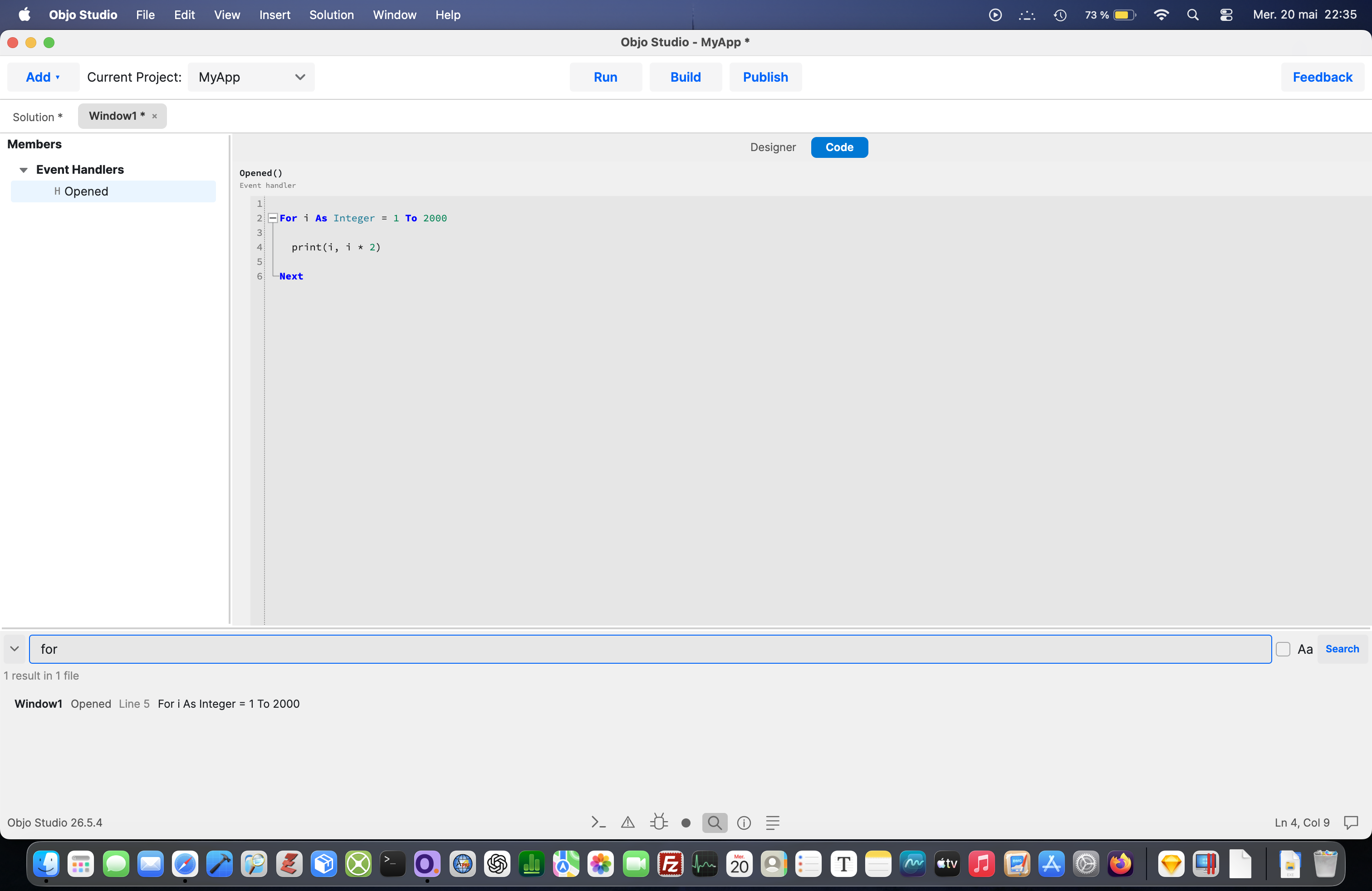
Task: Open Firefox from the Dock
Action: (x=1120, y=863)
